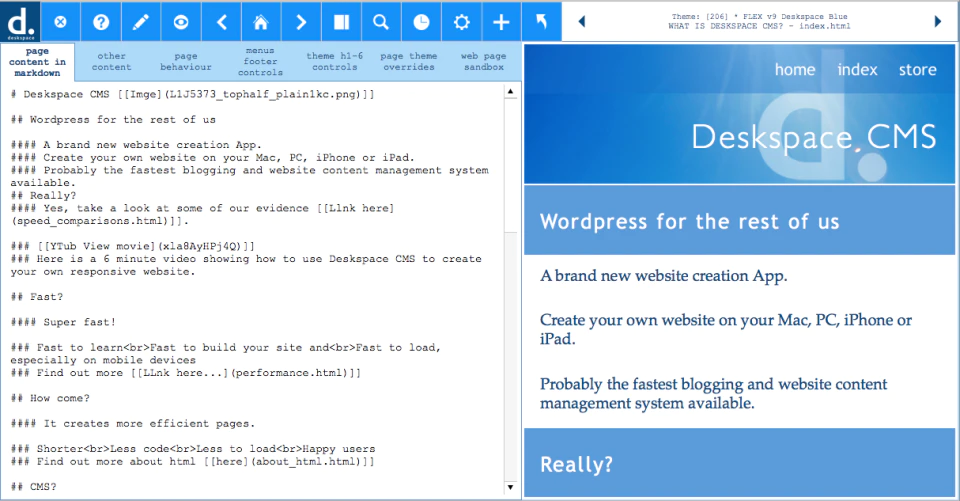Open web page sandbox tab
The height and width of the screenshot is (501, 960).
point(484,61)
